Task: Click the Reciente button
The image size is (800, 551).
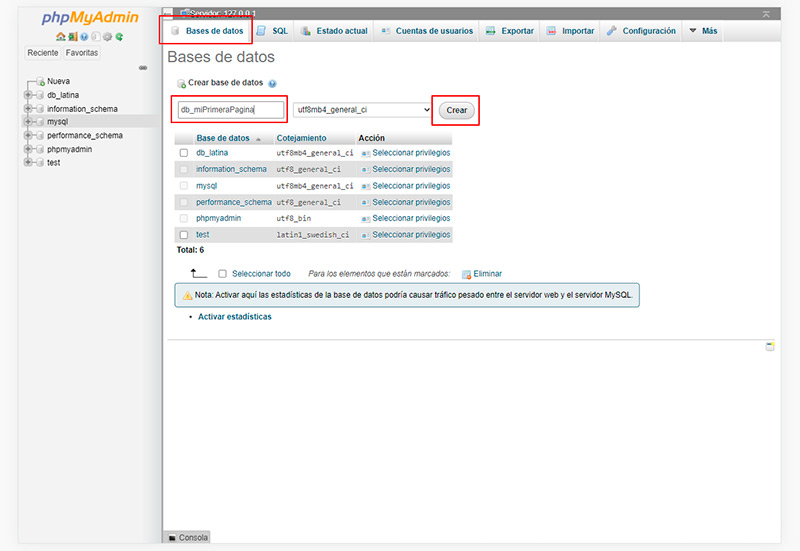Action: [x=43, y=53]
